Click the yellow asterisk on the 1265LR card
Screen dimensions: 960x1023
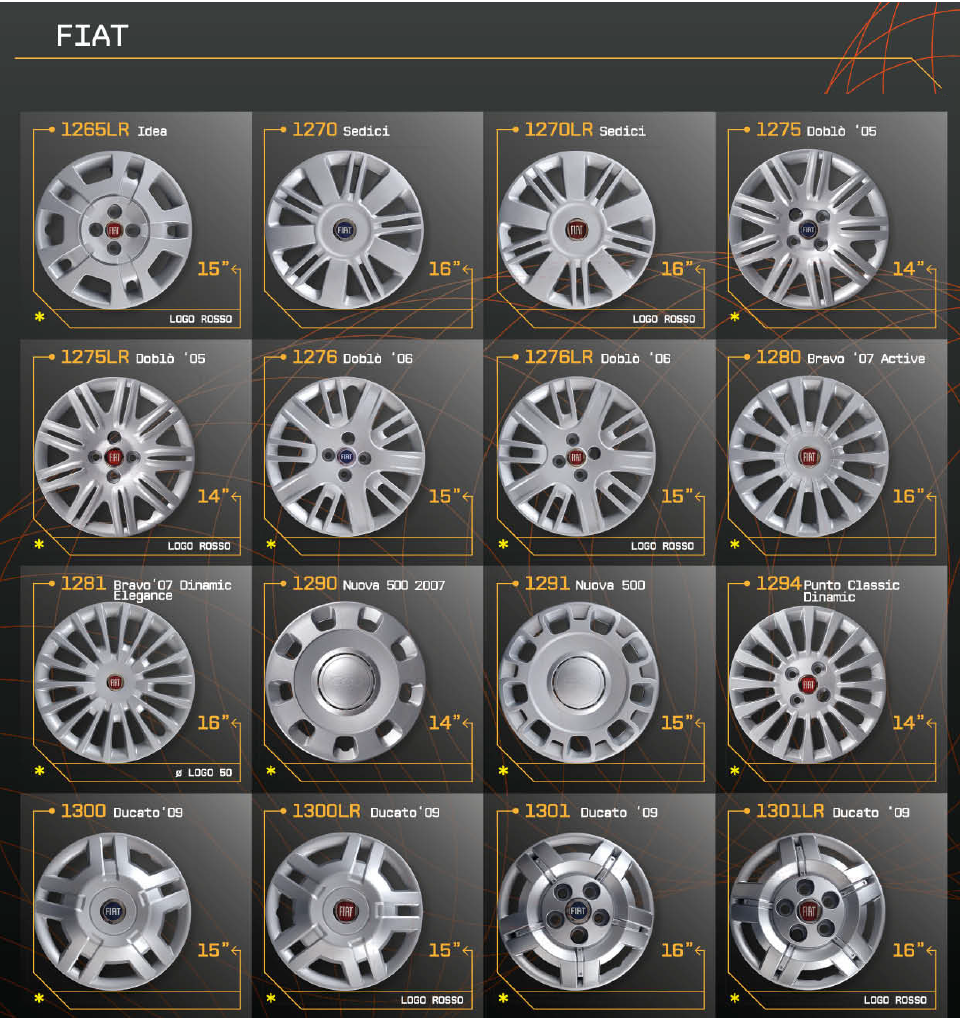39,317
